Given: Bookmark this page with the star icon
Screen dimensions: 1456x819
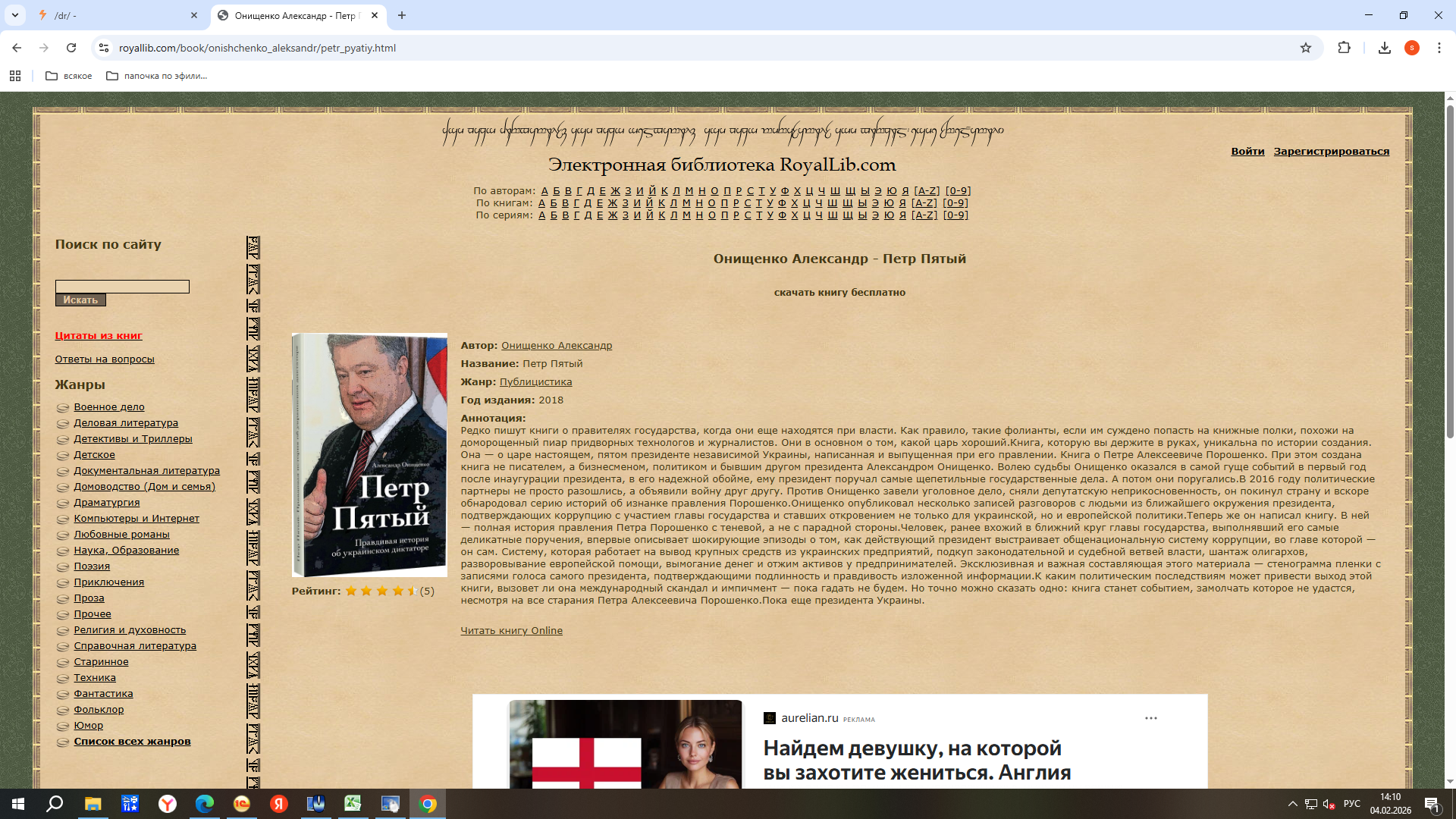Looking at the screenshot, I should pyautogui.click(x=1305, y=48).
